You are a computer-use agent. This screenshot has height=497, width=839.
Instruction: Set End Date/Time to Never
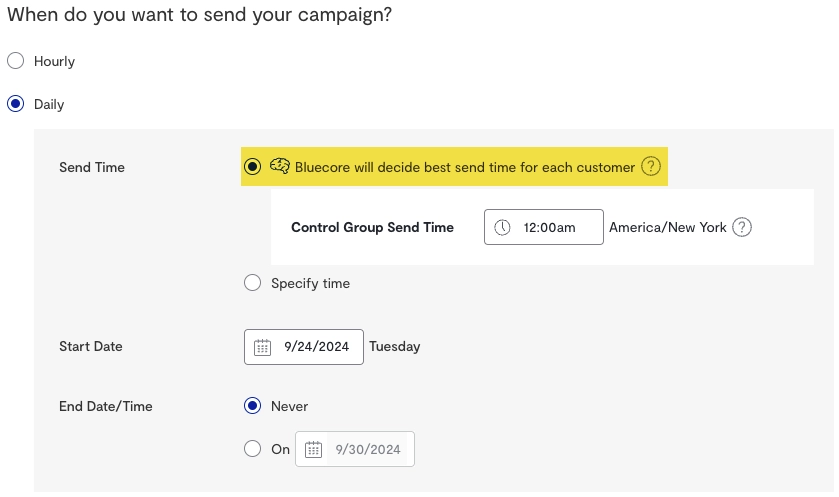point(253,406)
